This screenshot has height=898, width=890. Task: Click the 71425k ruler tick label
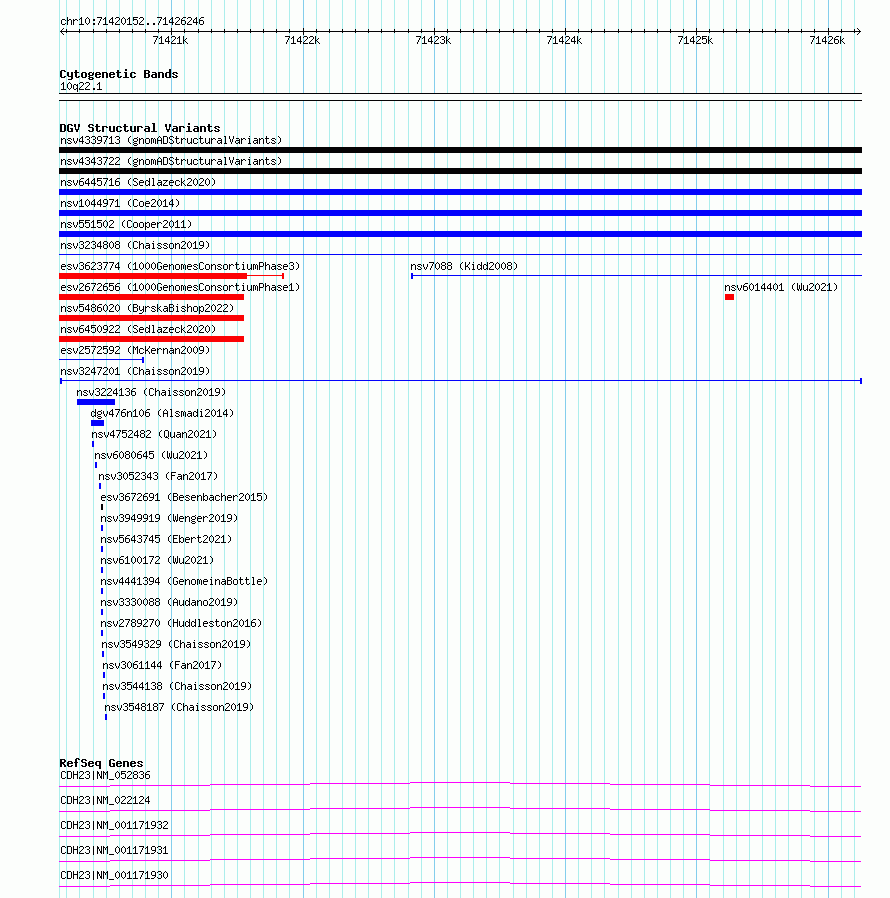(695, 40)
